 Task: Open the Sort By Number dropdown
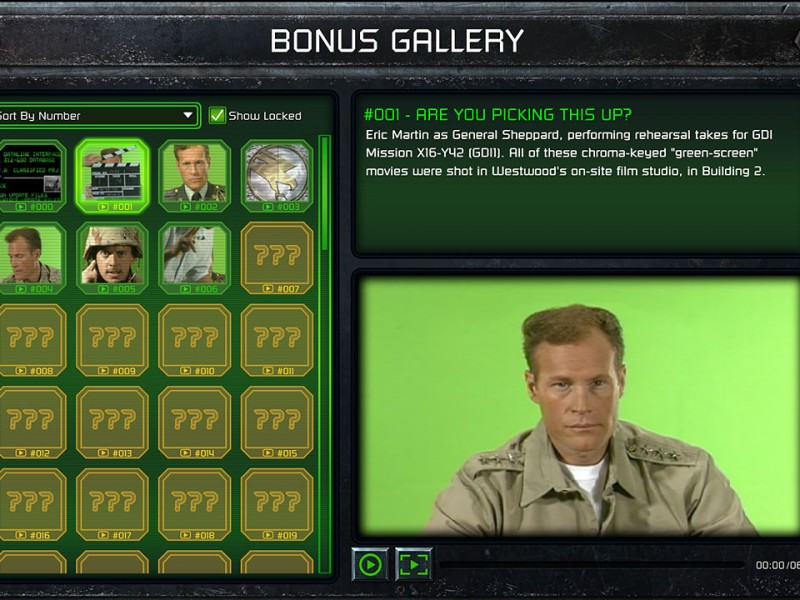[x=98, y=116]
